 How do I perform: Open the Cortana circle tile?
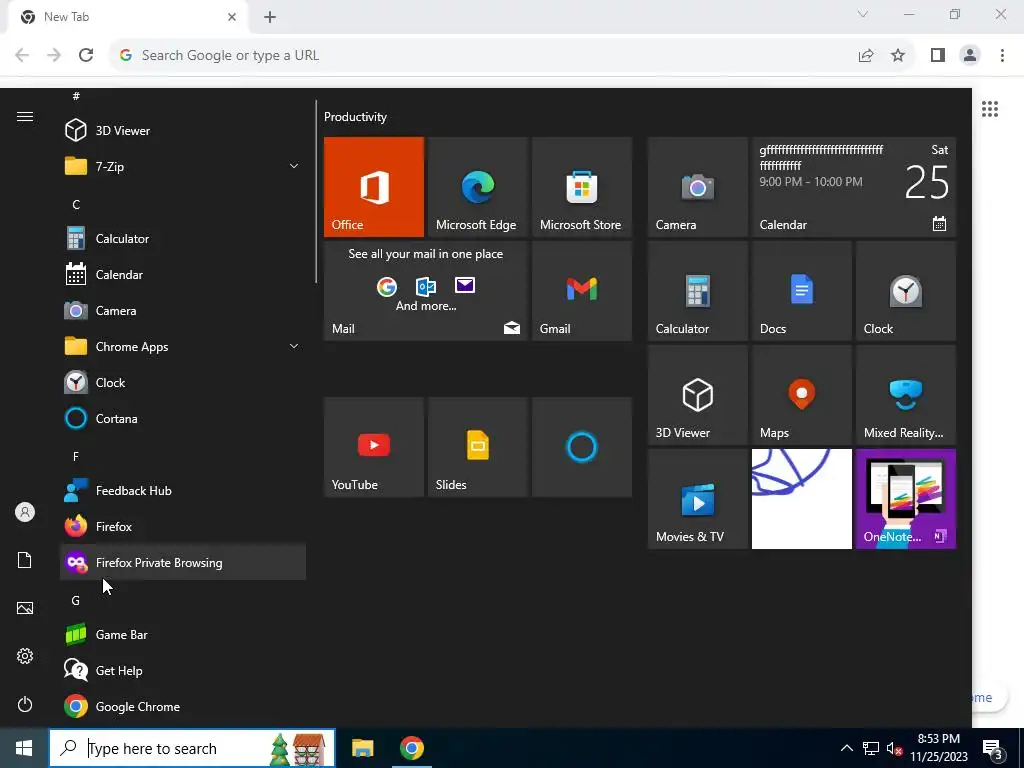pyautogui.click(x=582, y=447)
